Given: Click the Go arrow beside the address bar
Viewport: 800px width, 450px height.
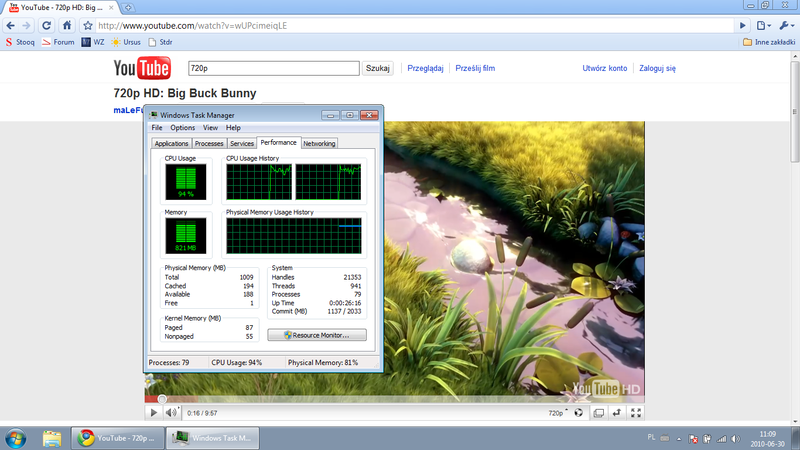Looking at the screenshot, I should coord(743,26).
